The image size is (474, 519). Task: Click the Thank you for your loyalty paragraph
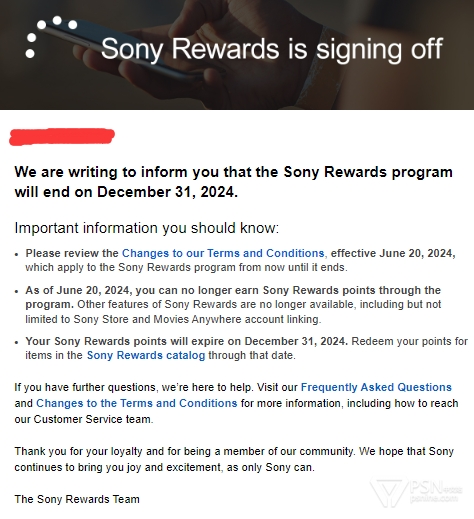pos(234,459)
